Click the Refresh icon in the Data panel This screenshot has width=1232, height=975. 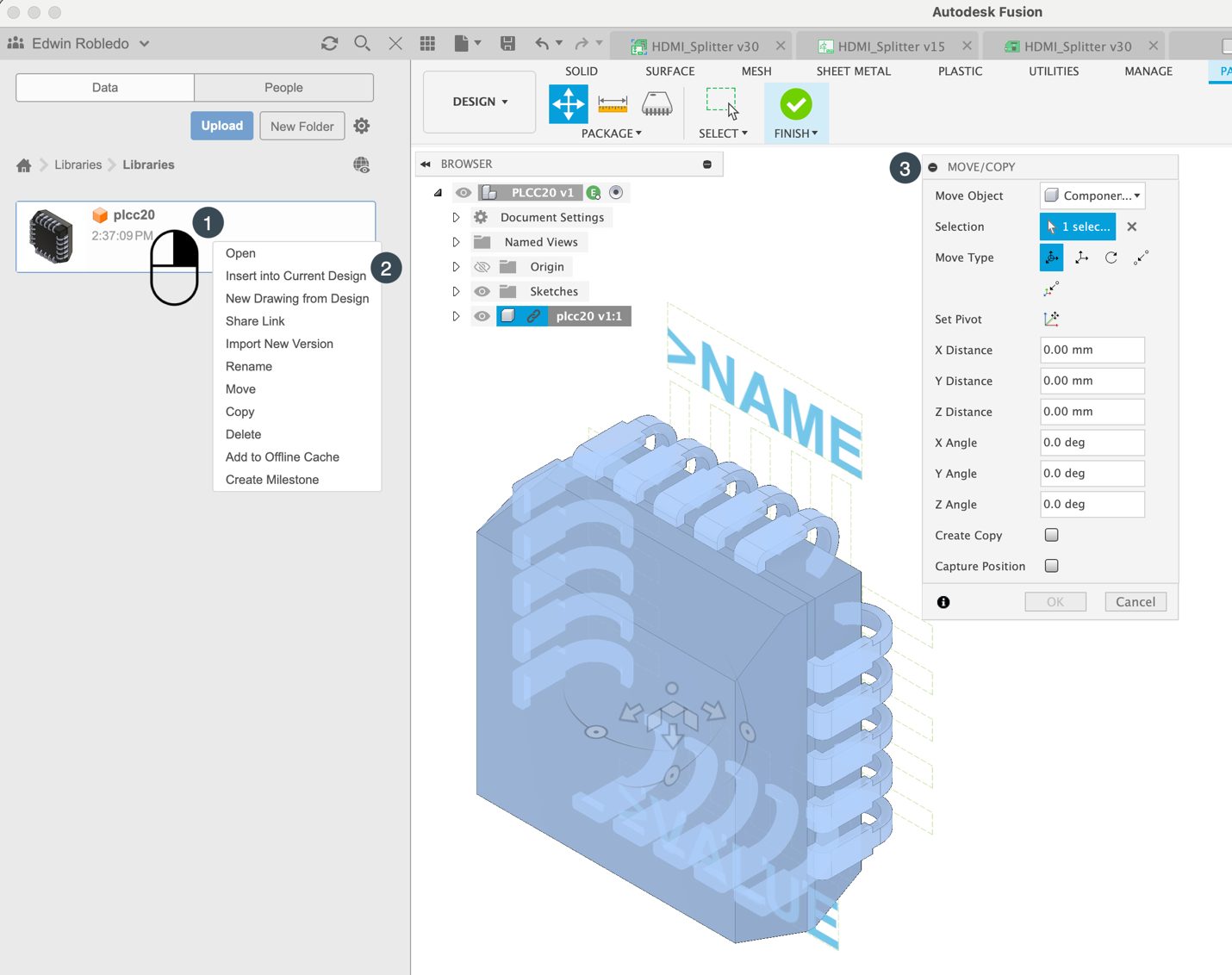pos(329,43)
